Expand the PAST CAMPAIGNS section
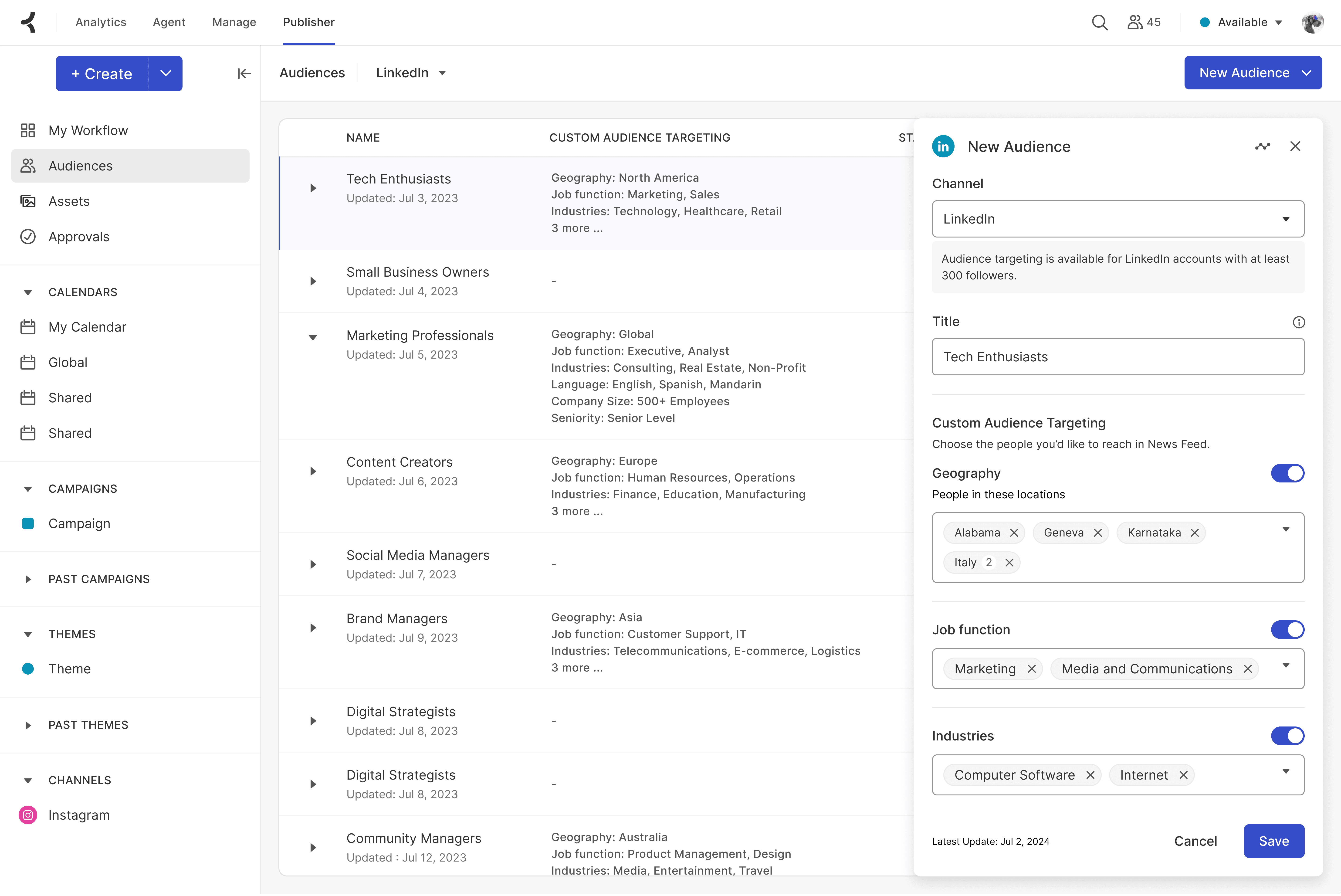1341x896 pixels. click(28, 579)
